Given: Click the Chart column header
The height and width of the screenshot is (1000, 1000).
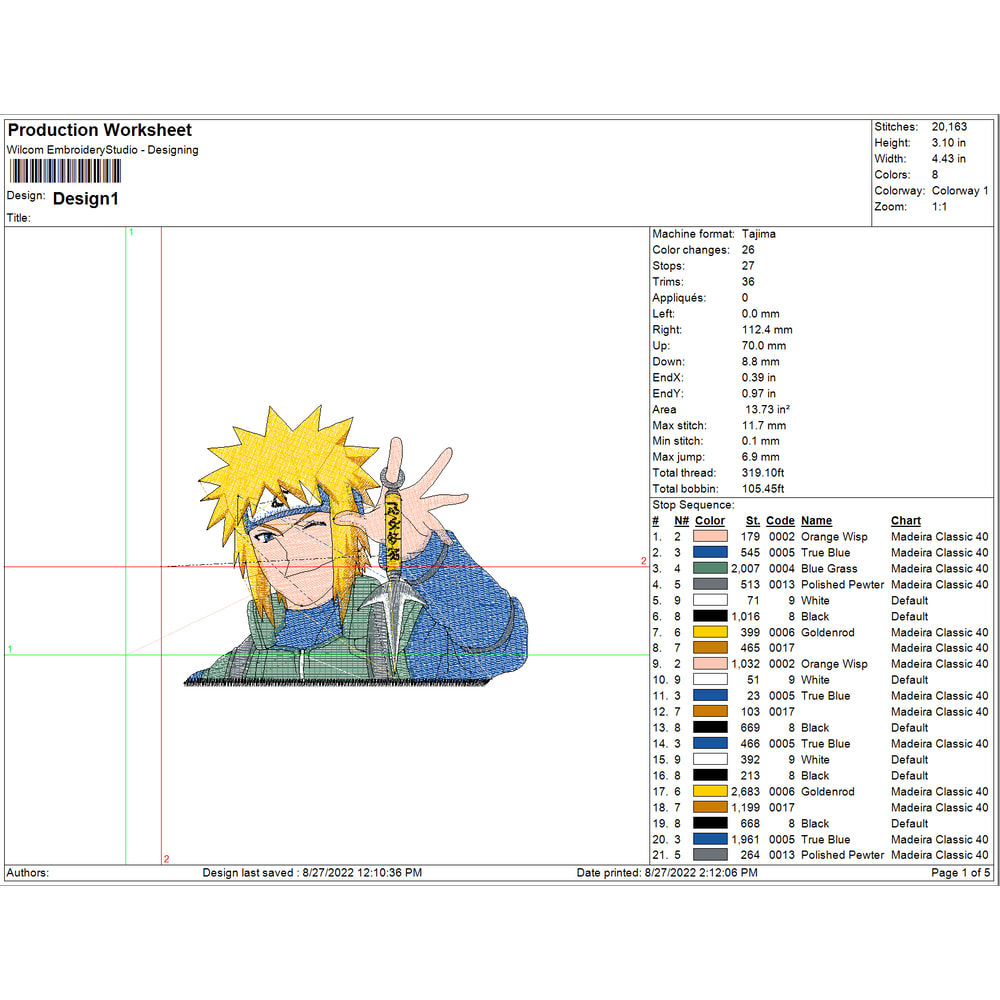Looking at the screenshot, I should (x=905, y=521).
